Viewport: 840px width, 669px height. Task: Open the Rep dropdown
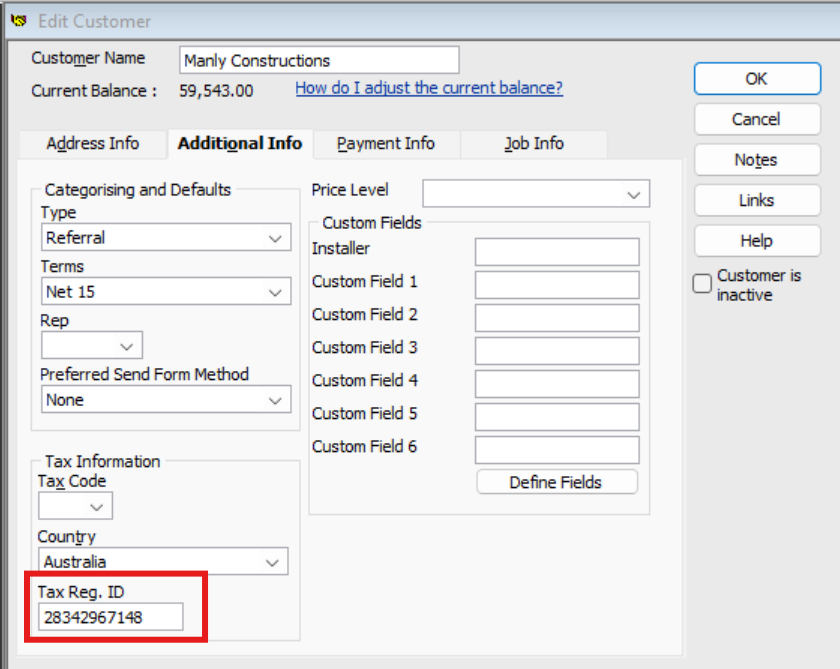click(x=92, y=345)
